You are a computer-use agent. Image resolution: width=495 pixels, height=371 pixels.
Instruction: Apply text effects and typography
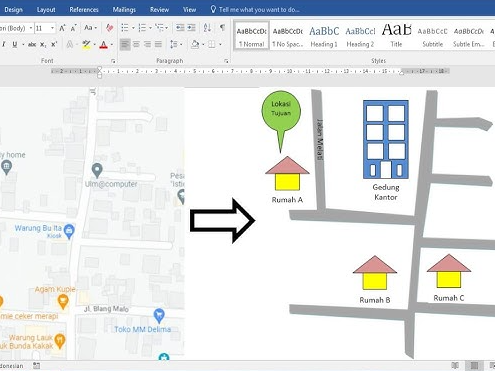70,44
